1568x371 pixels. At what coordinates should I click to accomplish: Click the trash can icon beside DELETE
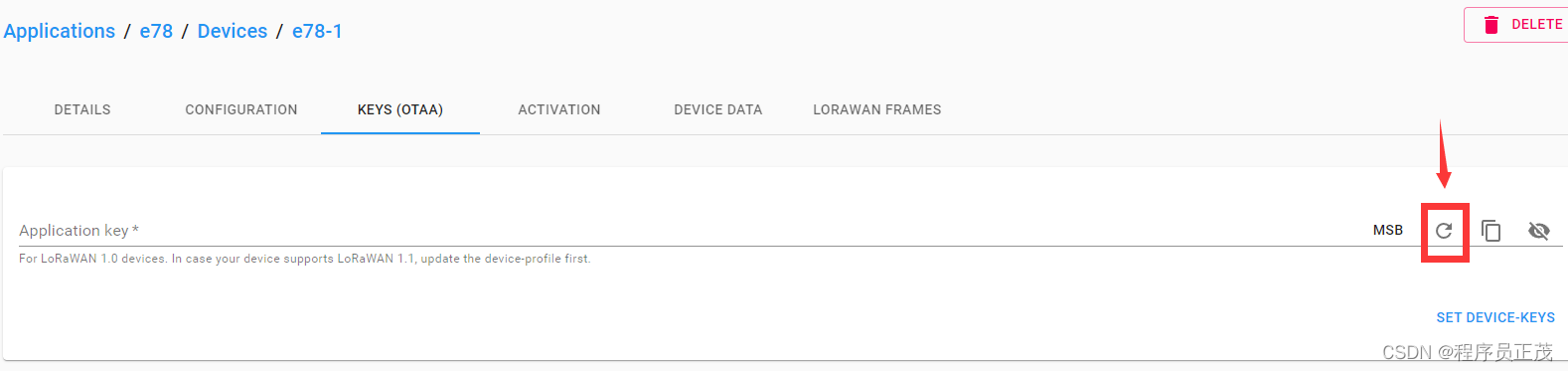[1490, 25]
